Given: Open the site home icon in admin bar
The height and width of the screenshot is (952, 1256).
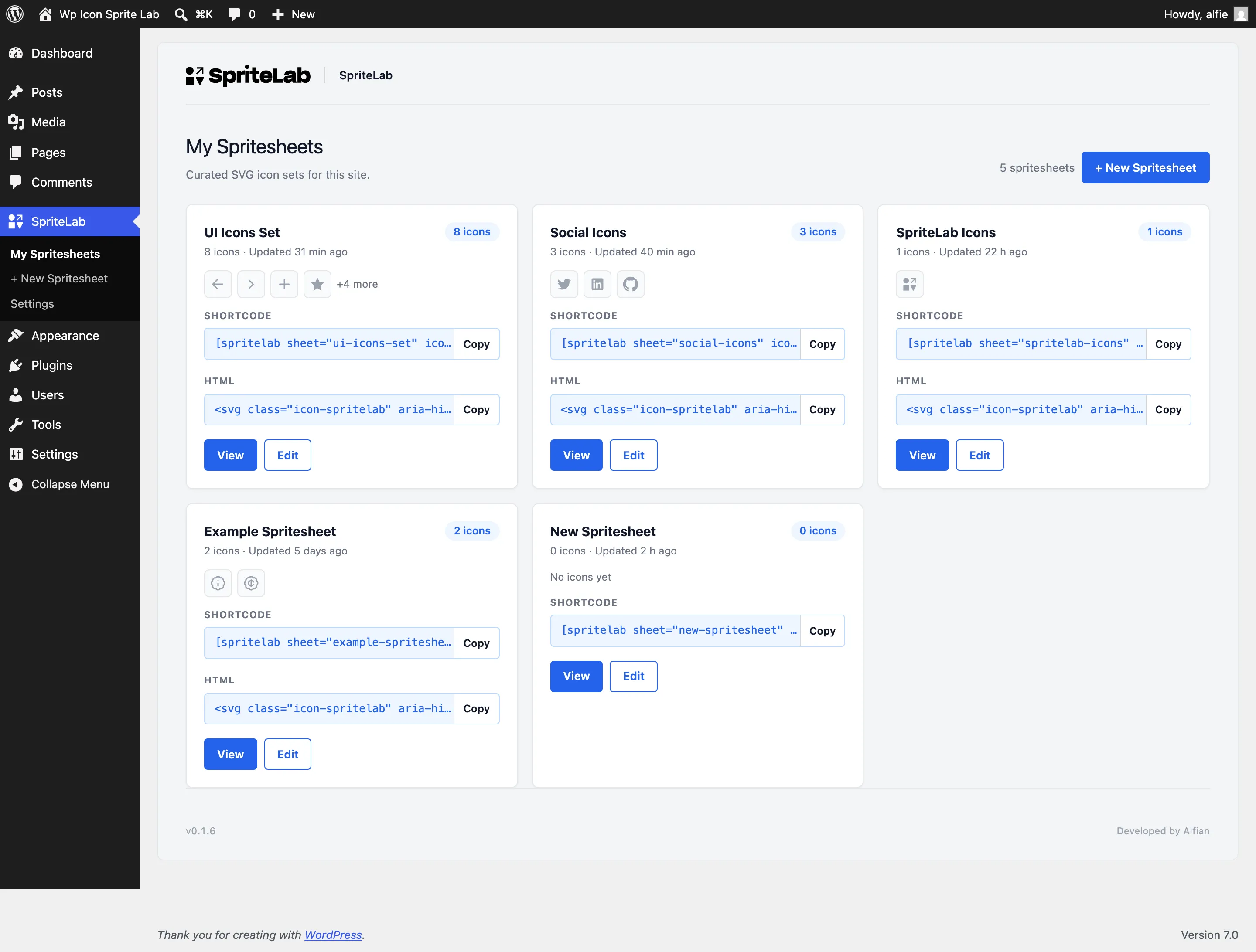Looking at the screenshot, I should pos(45,14).
